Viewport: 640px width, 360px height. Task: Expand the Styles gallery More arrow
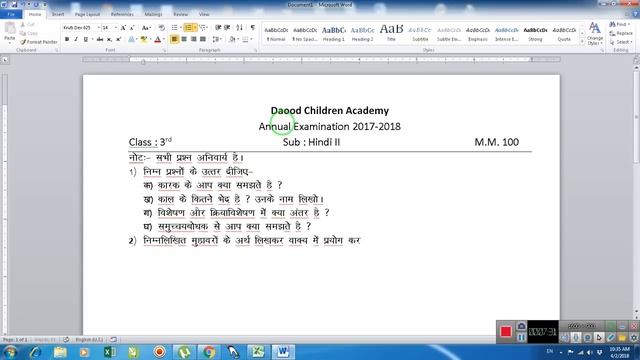click(x=582, y=42)
